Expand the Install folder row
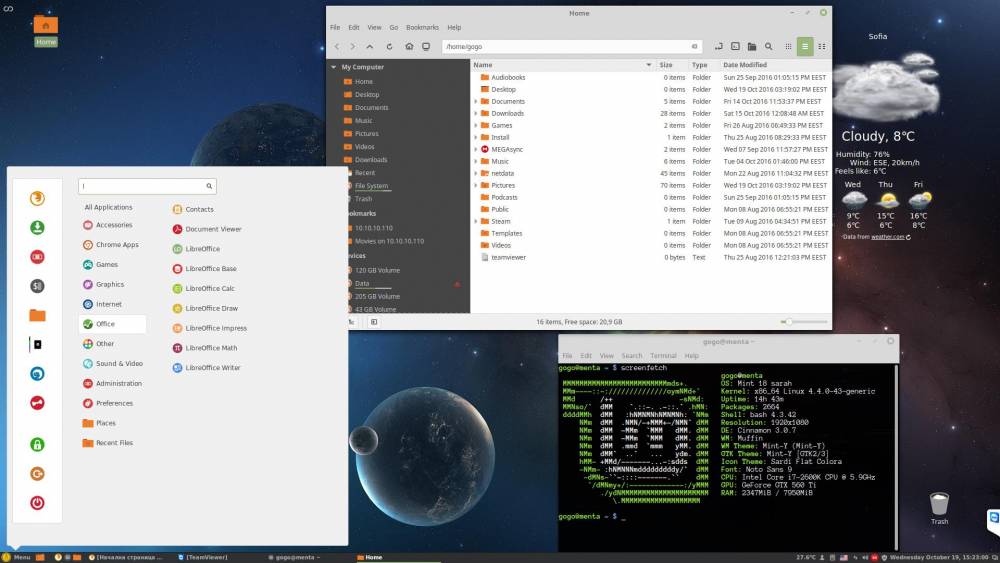This screenshot has width=1000, height=563. 476,137
